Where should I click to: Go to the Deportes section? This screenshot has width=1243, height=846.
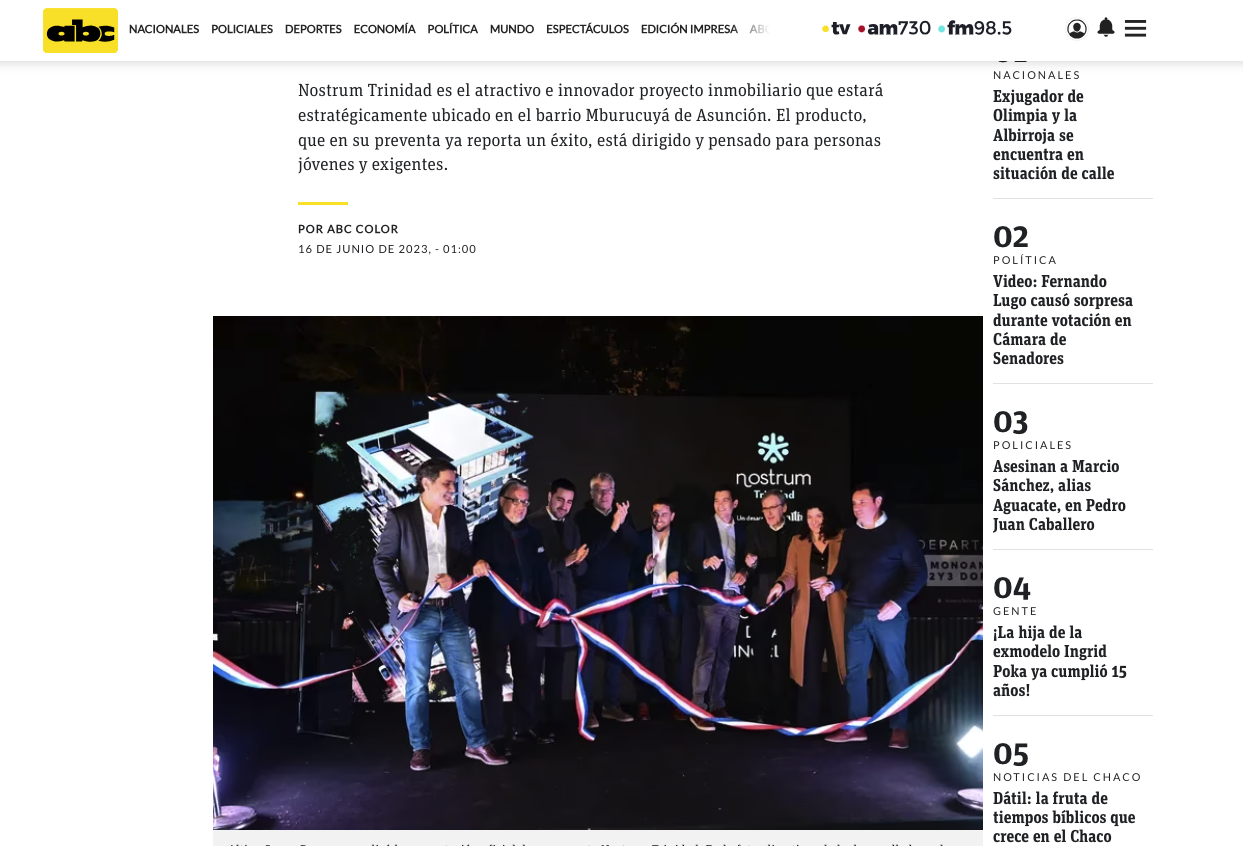[313, 29]
